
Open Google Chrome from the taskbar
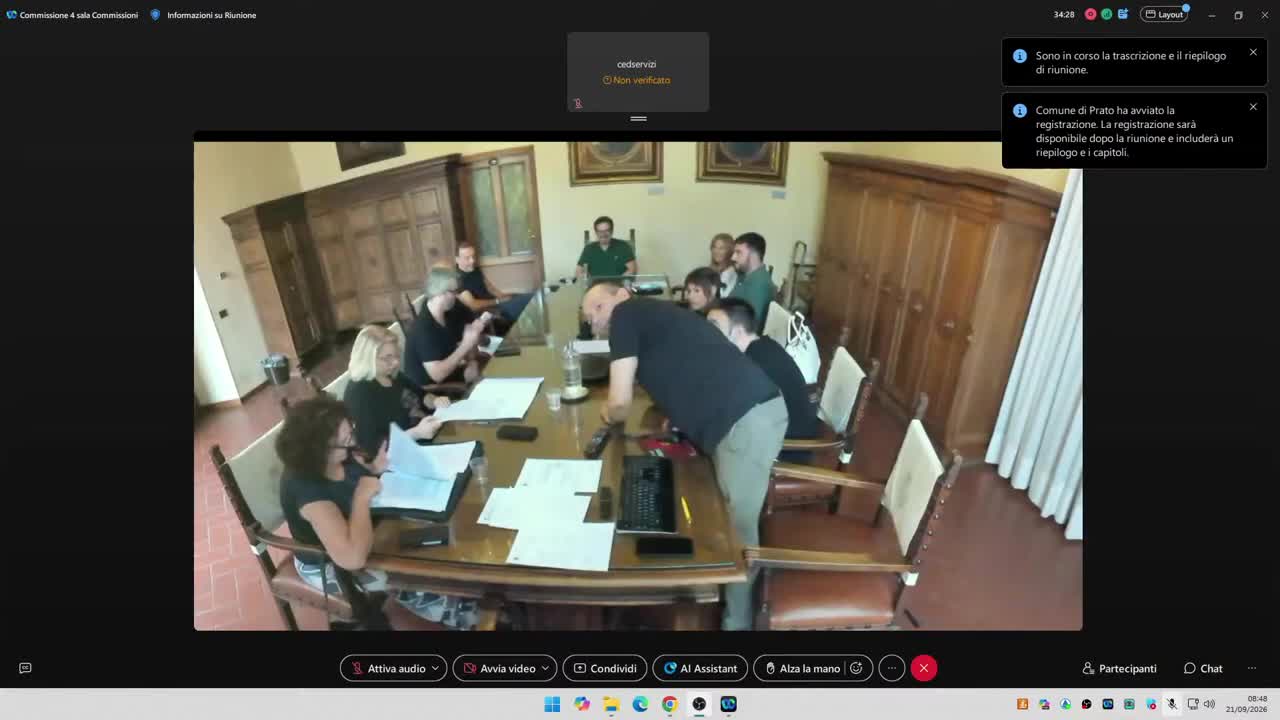point(670,704)
